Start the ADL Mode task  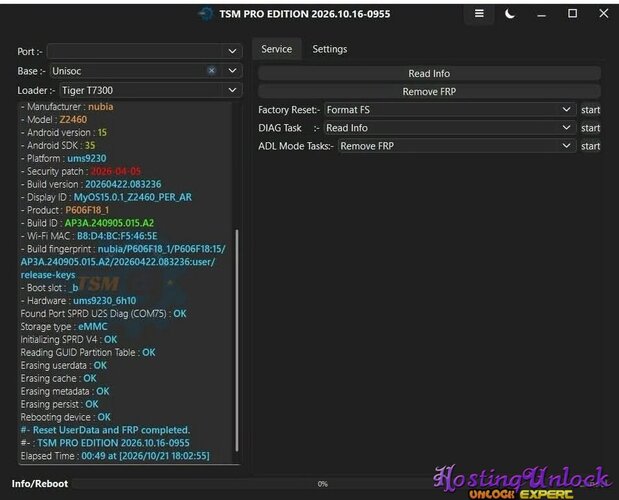tap(590, 146)
